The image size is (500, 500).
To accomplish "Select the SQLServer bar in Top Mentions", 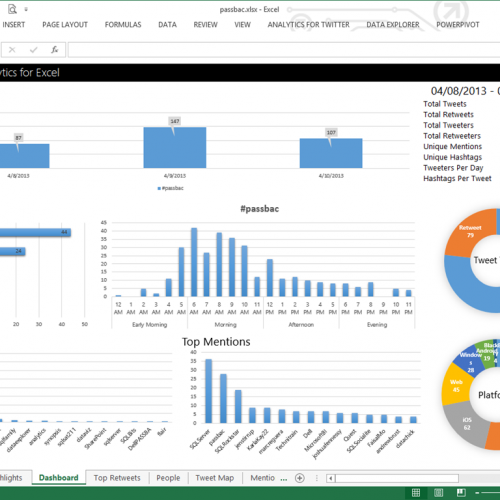I will pos(209,391).
